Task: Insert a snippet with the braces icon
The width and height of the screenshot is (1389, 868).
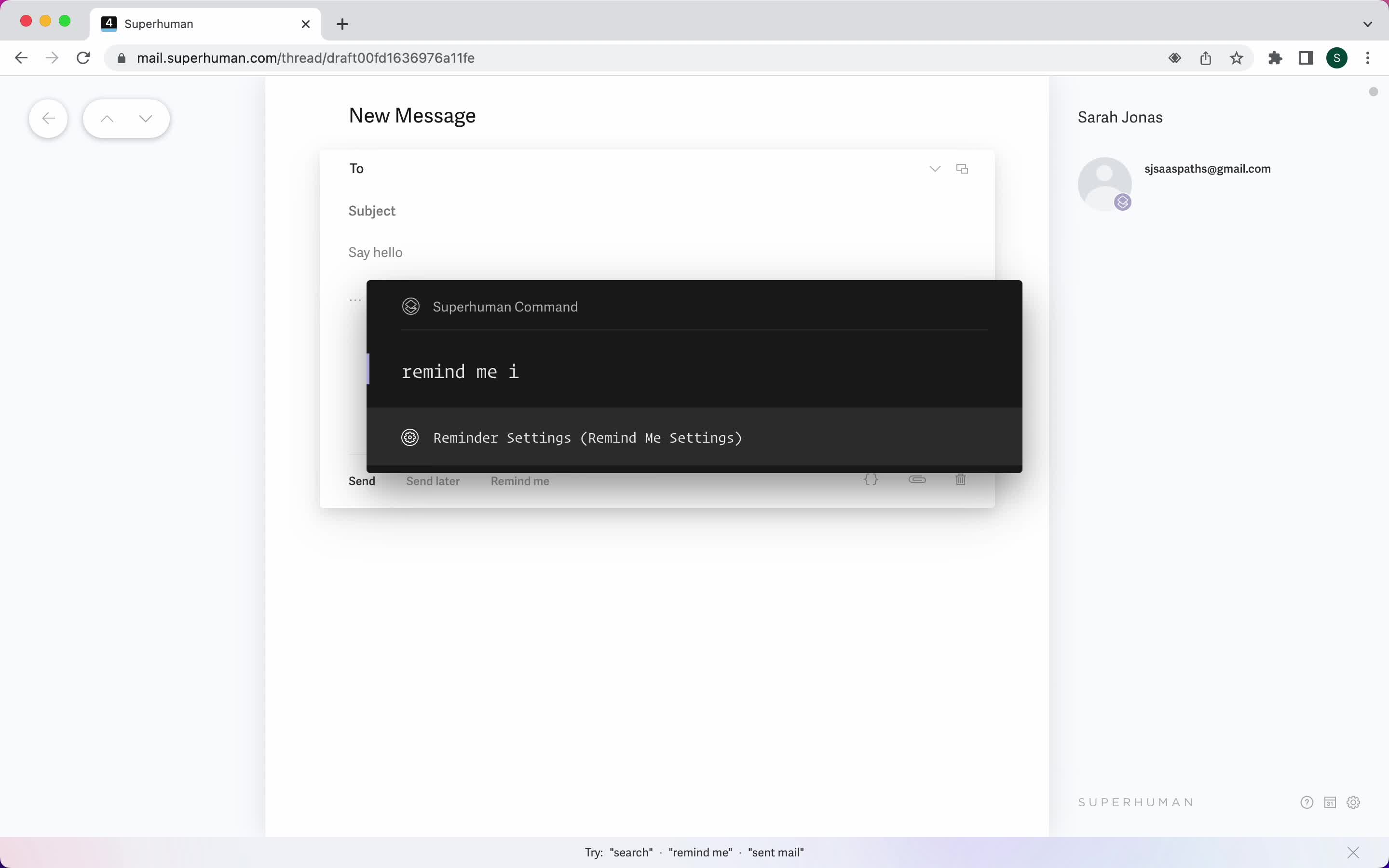Action: tap(871, 479)
